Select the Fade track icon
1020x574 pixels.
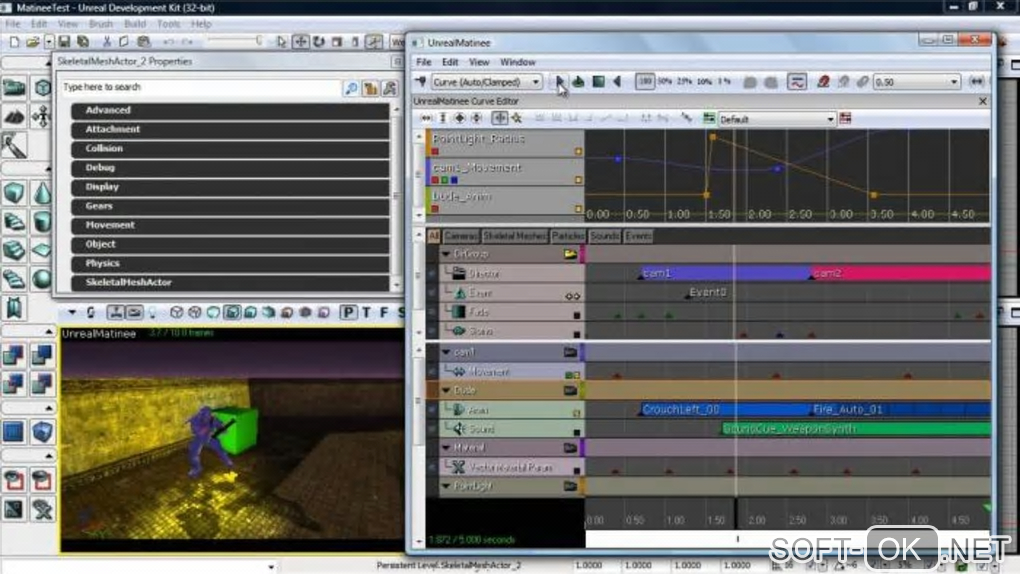(459, 312)
